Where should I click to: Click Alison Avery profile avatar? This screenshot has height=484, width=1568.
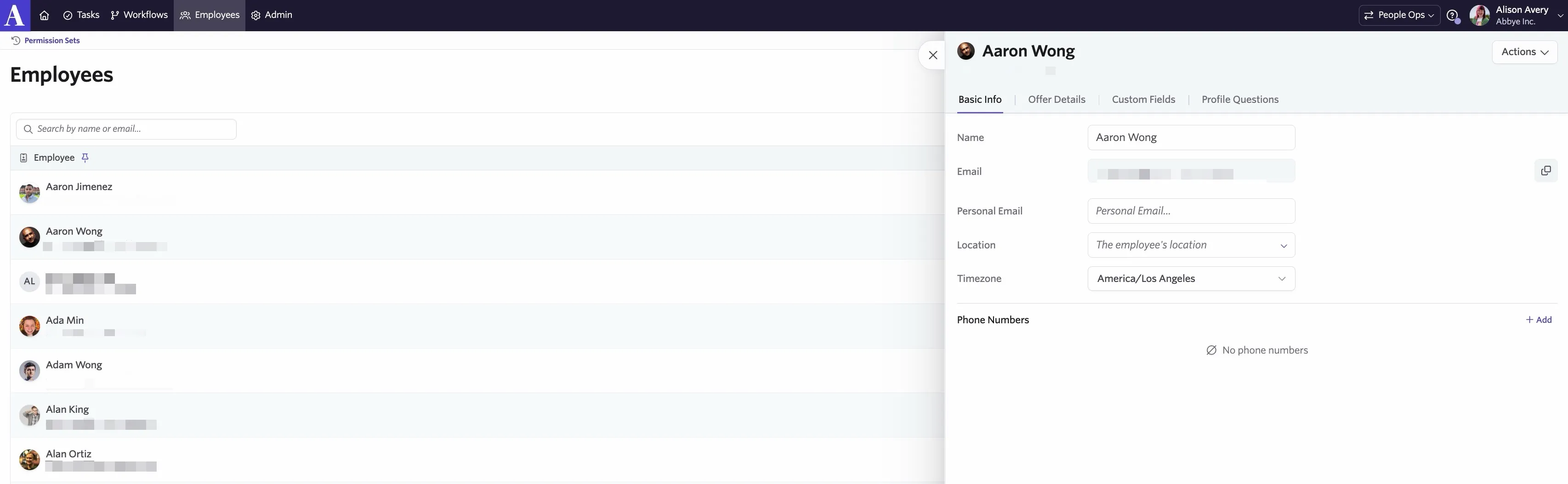coord(1479,15)
